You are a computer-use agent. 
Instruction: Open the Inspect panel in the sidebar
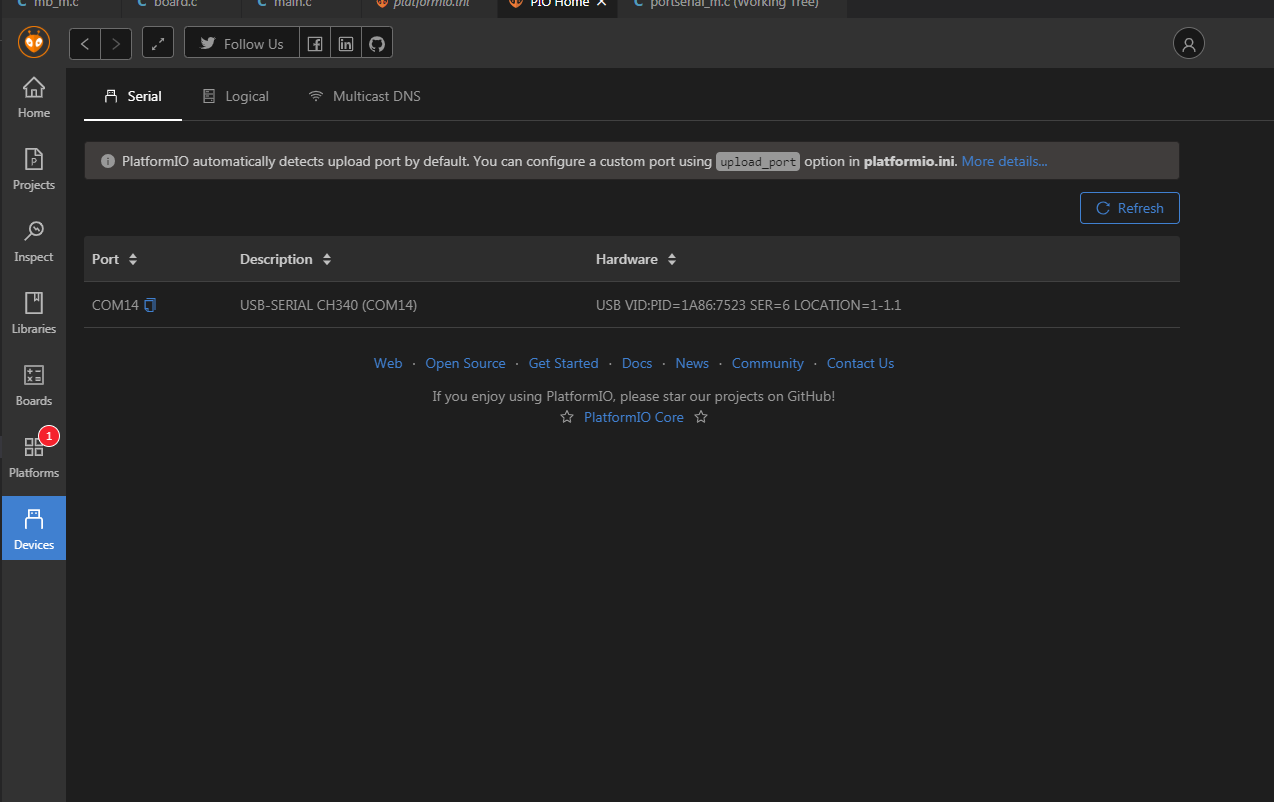click(33, 242)
